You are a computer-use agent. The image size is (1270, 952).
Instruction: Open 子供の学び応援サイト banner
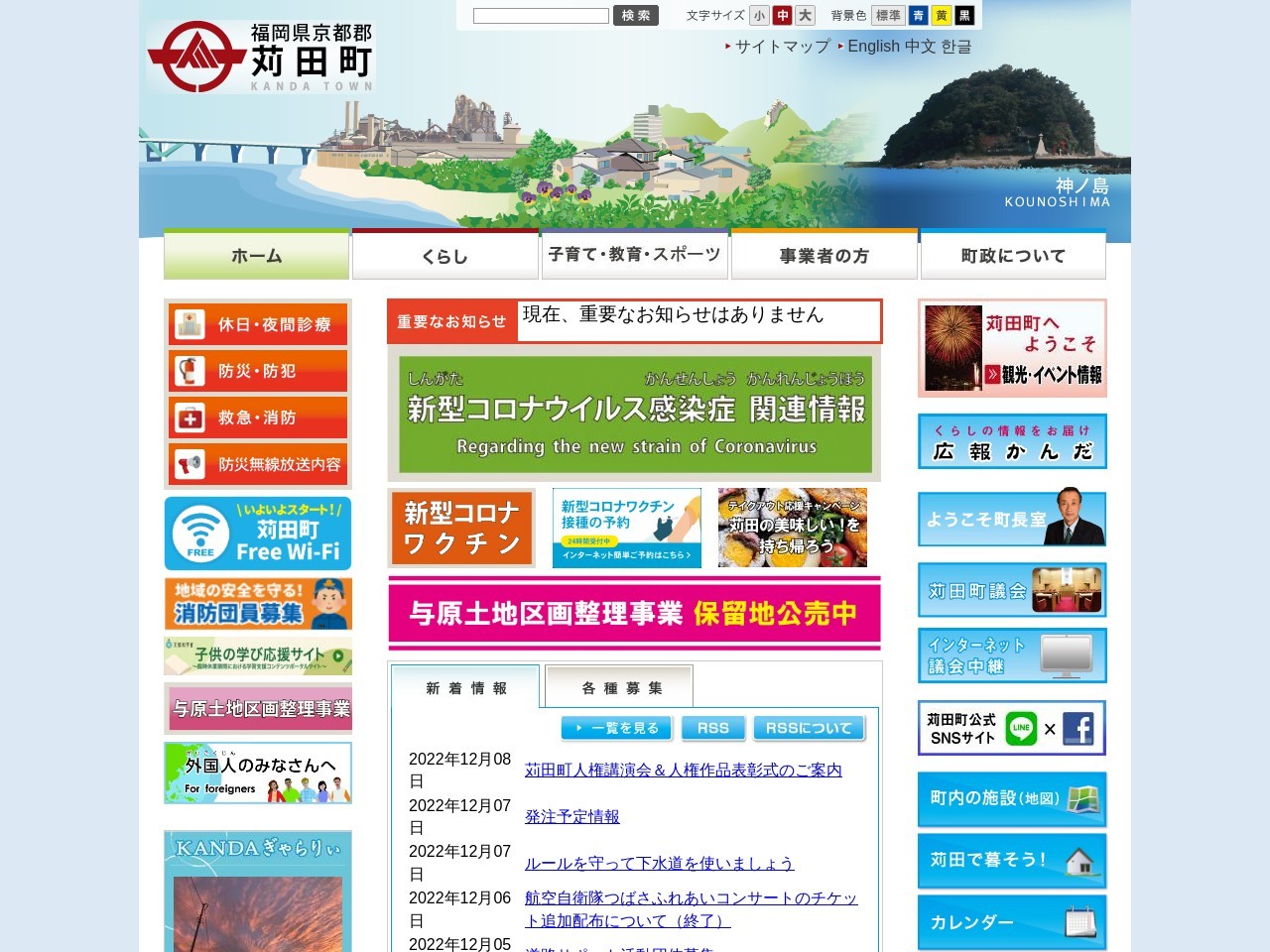[258, 655]
